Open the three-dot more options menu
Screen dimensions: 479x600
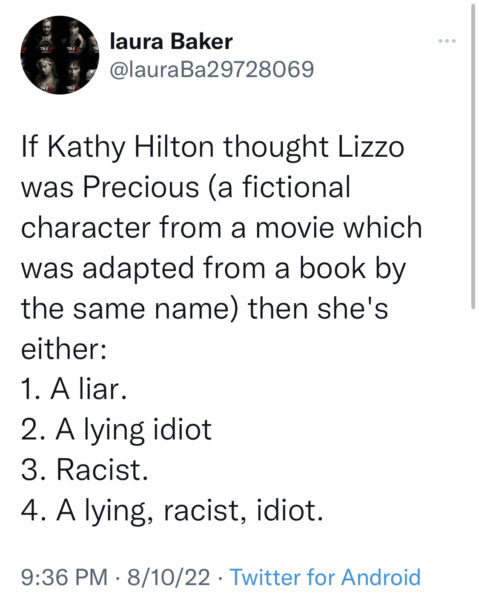[447, 41]
